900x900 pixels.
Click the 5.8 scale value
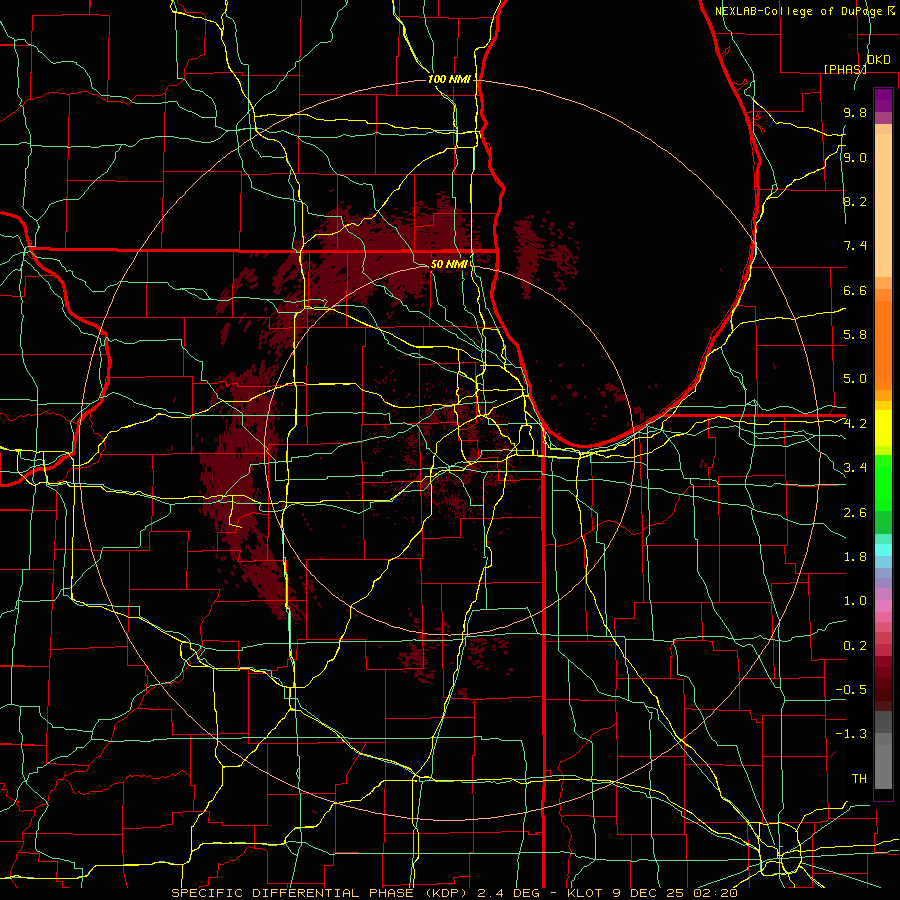point(855,335)
